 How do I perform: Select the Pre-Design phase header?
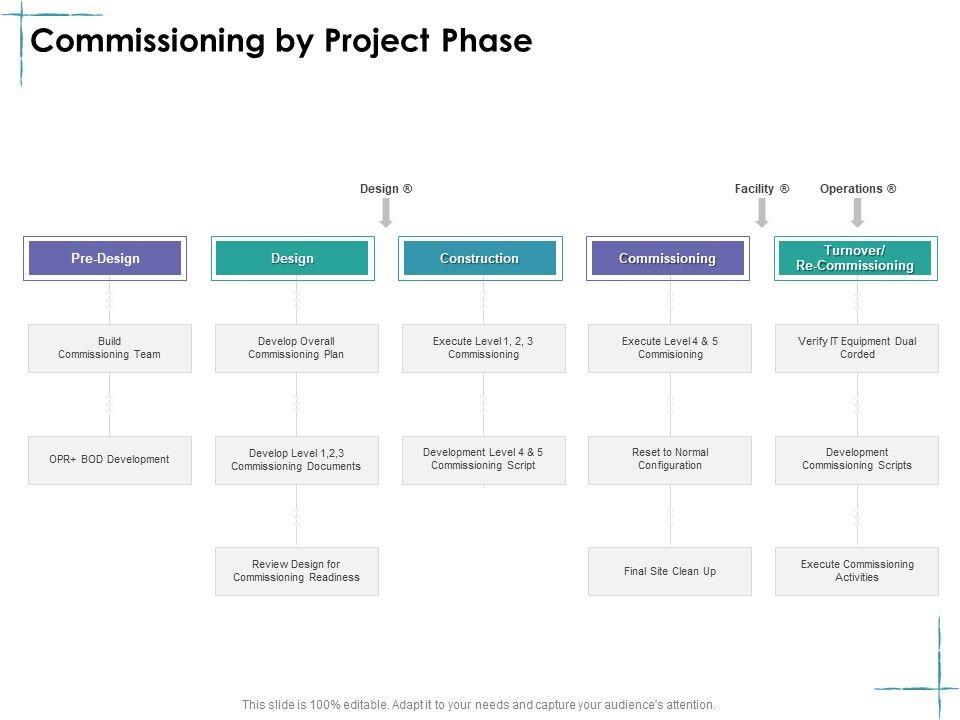105,258
